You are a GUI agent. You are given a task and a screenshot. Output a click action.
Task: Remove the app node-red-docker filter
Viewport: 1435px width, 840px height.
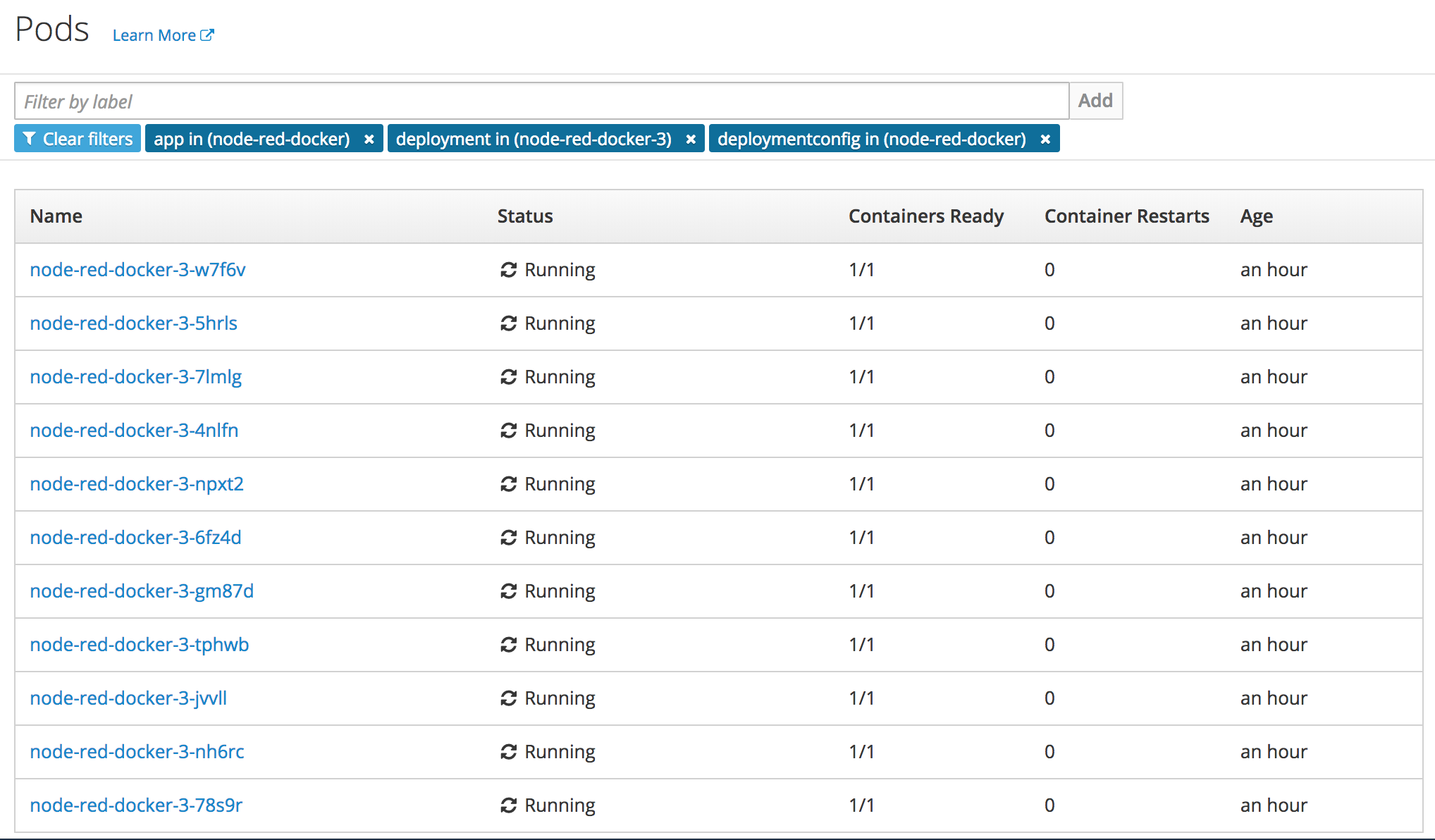click(x=369, y=140)
